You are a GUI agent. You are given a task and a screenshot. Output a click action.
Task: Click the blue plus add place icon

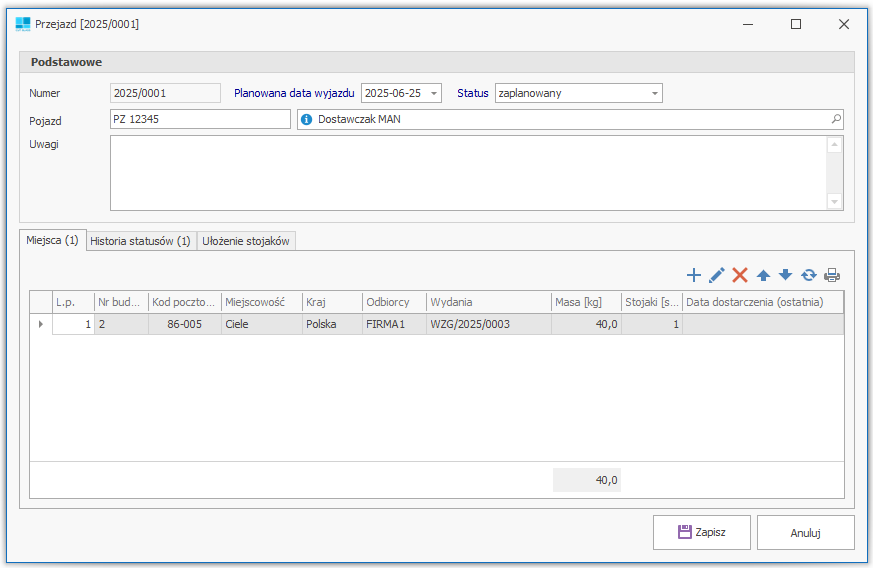click(694, 275)
